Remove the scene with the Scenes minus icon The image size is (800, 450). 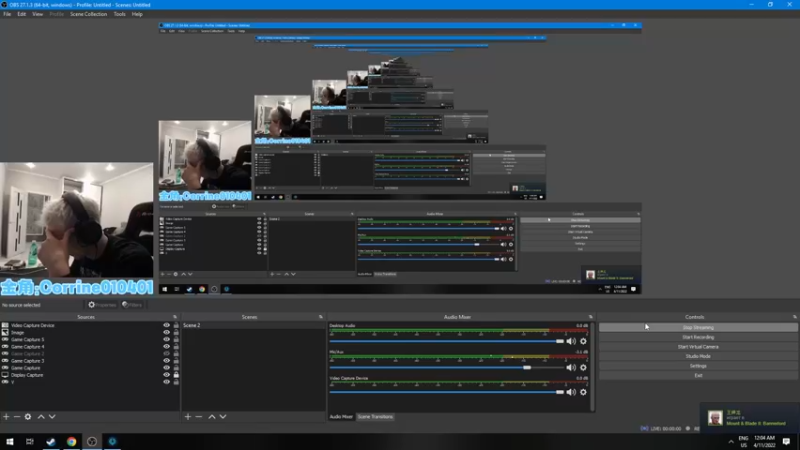(x=199, y=417)
